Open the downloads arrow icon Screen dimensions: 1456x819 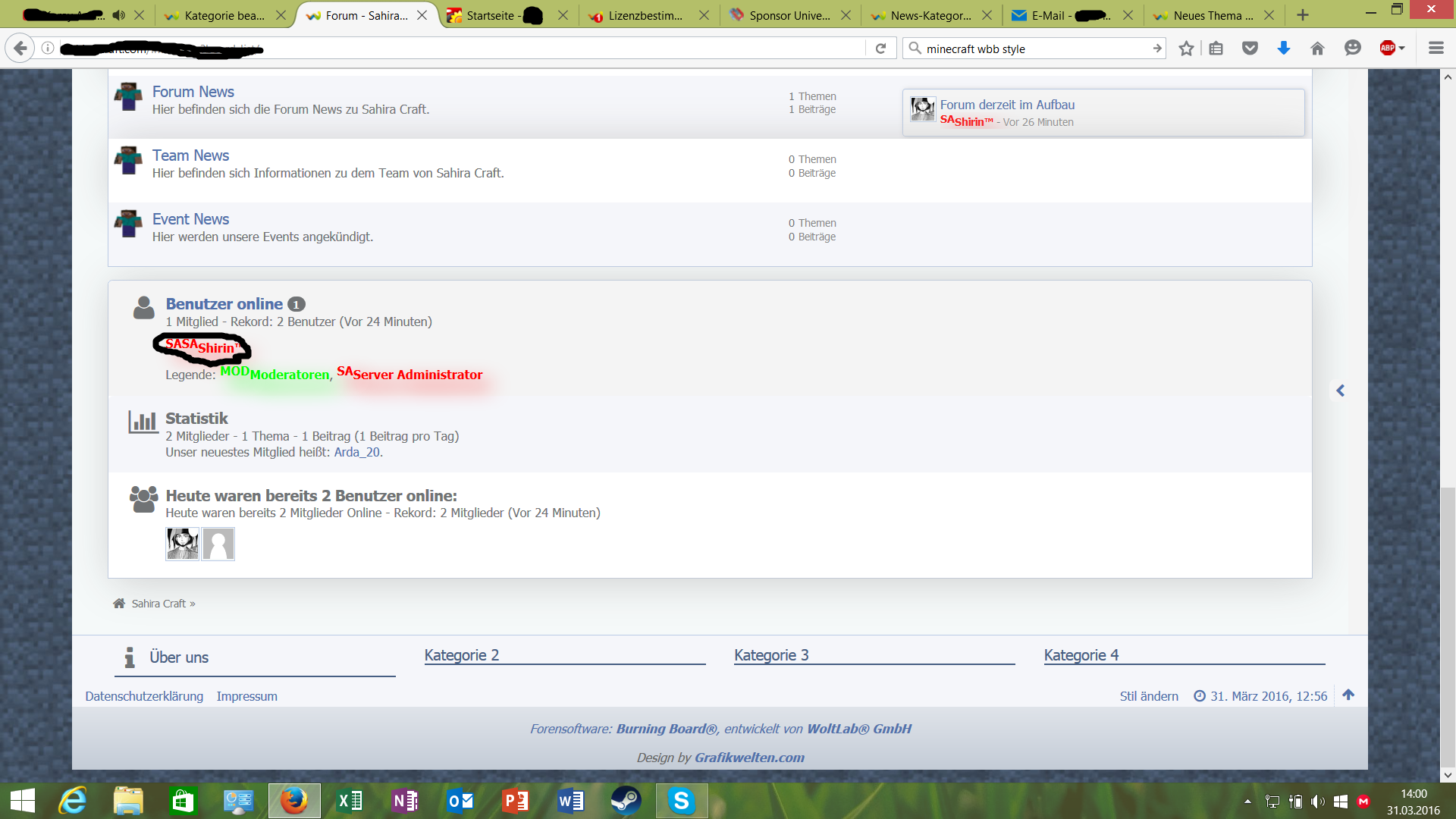coord(1283,49)
